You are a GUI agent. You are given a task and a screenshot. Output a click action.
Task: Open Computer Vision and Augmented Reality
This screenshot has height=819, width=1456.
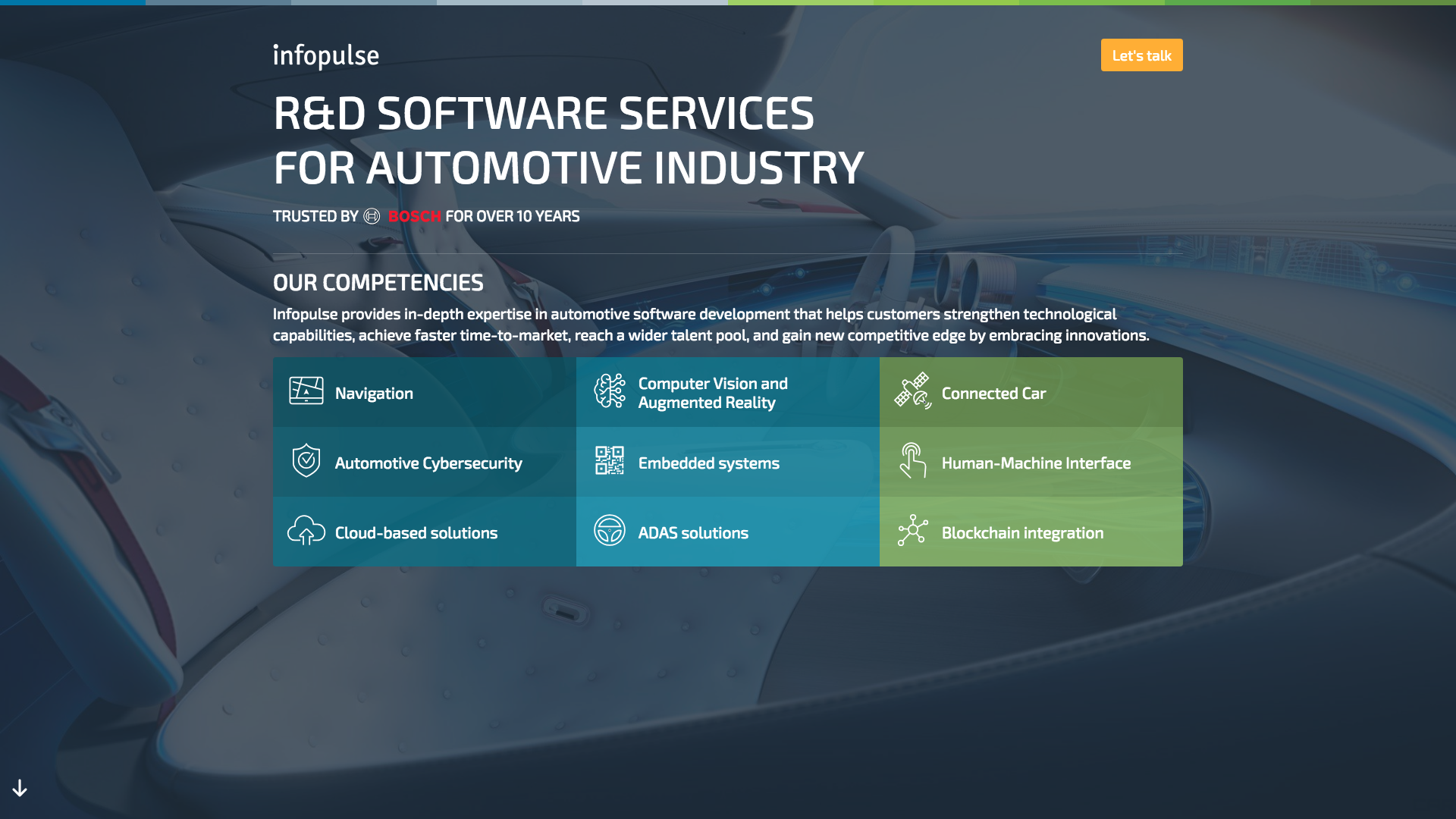click(x=713, y=393)
